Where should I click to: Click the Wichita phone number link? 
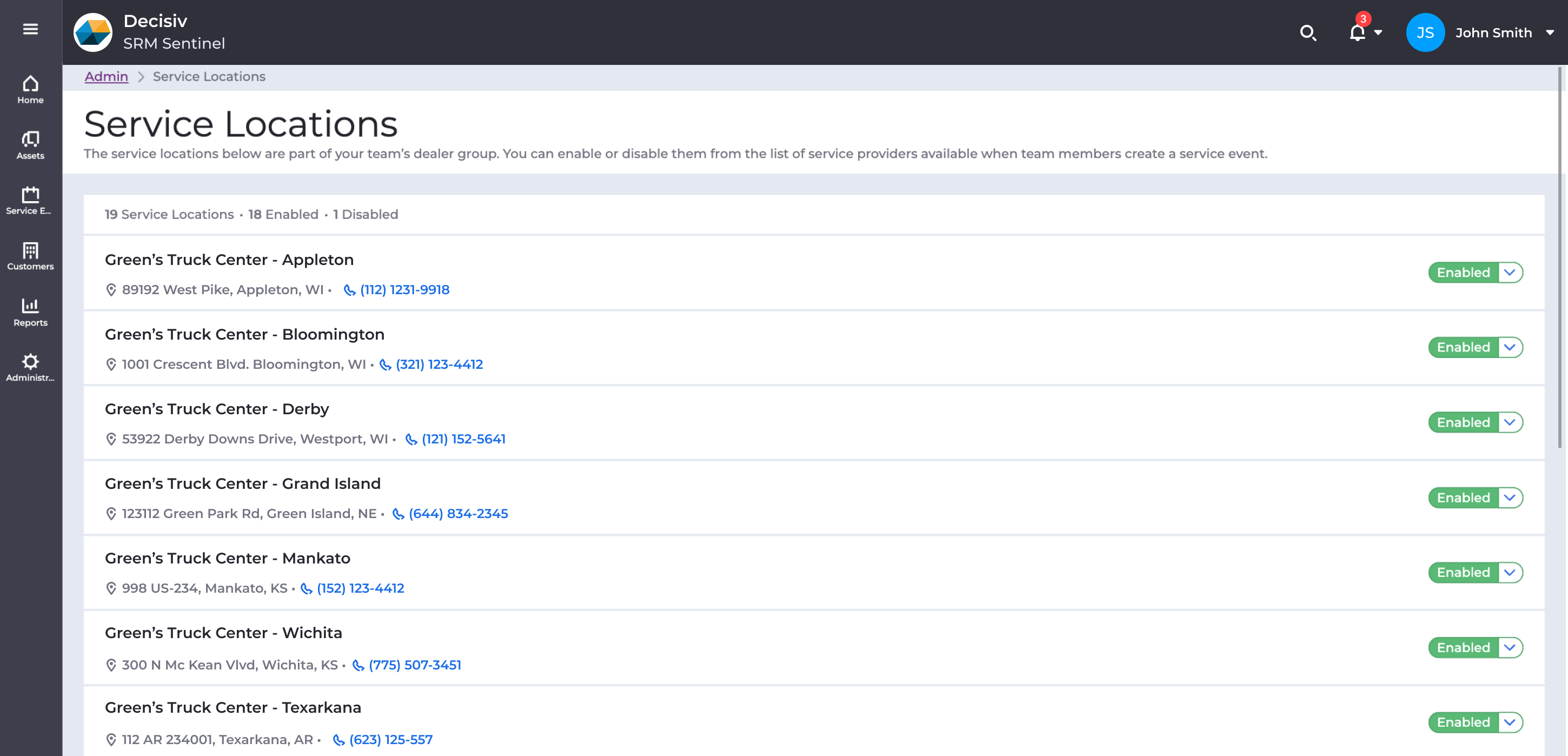click(415, 665)
